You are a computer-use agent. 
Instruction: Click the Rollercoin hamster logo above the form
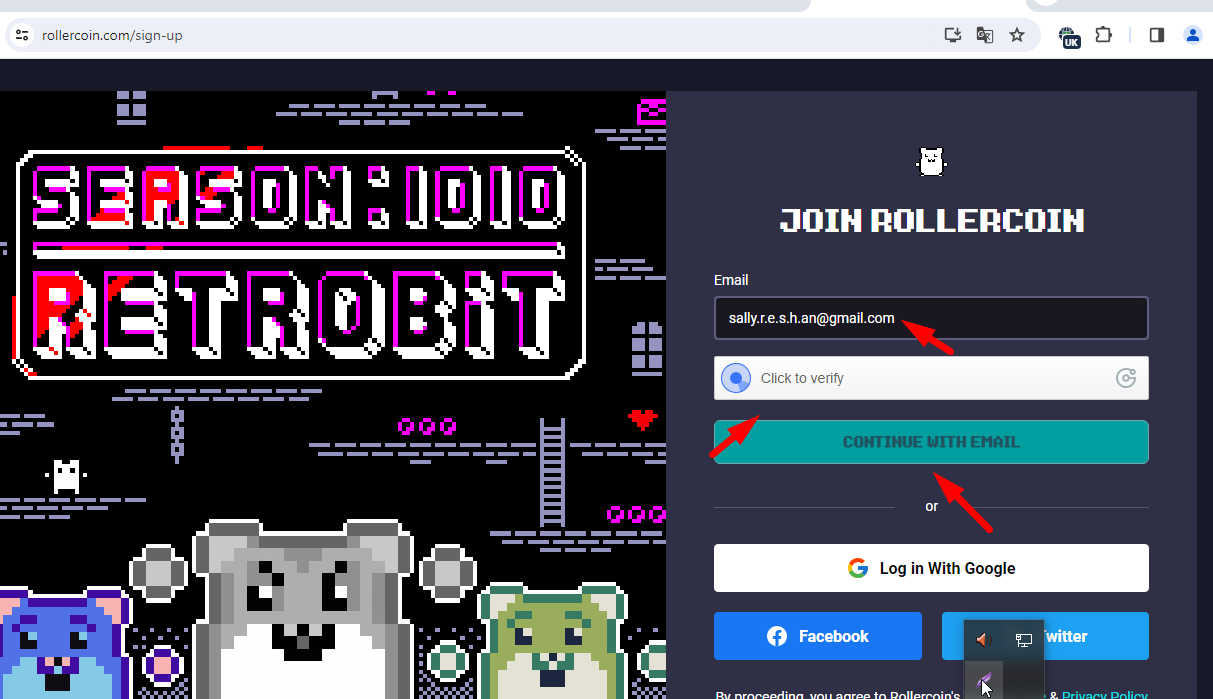931,161
